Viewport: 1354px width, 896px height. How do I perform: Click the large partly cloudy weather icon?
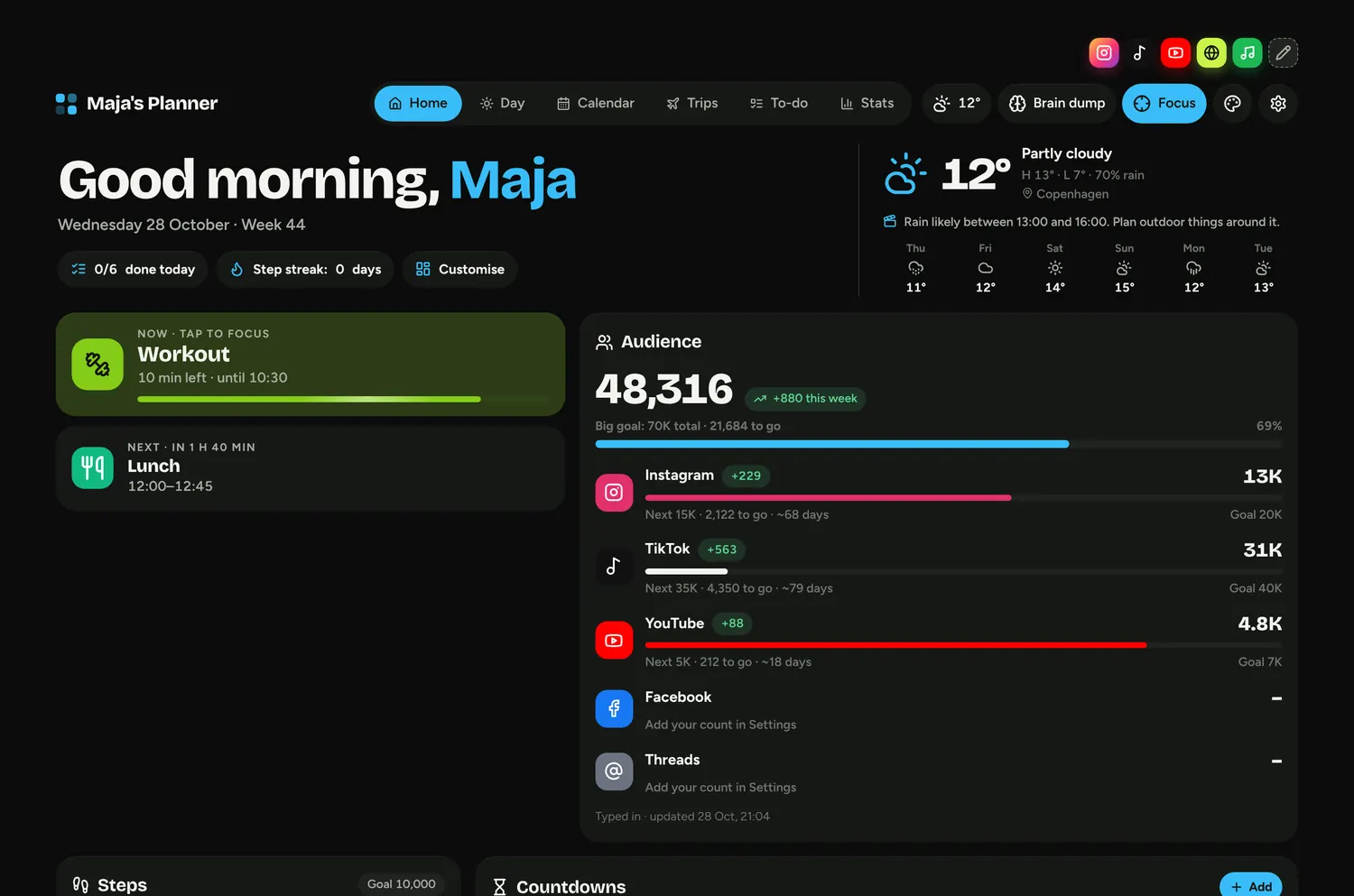[x=904, y=173]
